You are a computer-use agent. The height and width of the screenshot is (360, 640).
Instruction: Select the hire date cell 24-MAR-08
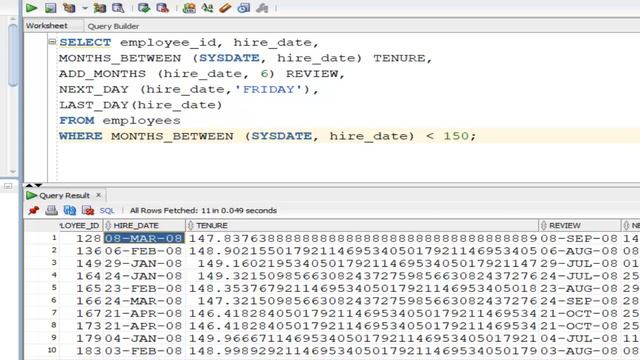pos(144,301)
